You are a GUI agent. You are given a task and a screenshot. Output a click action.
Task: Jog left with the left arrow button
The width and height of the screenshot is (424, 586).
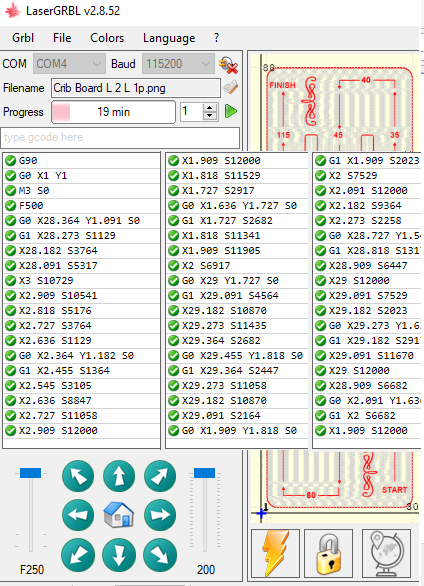pos(78,515)
